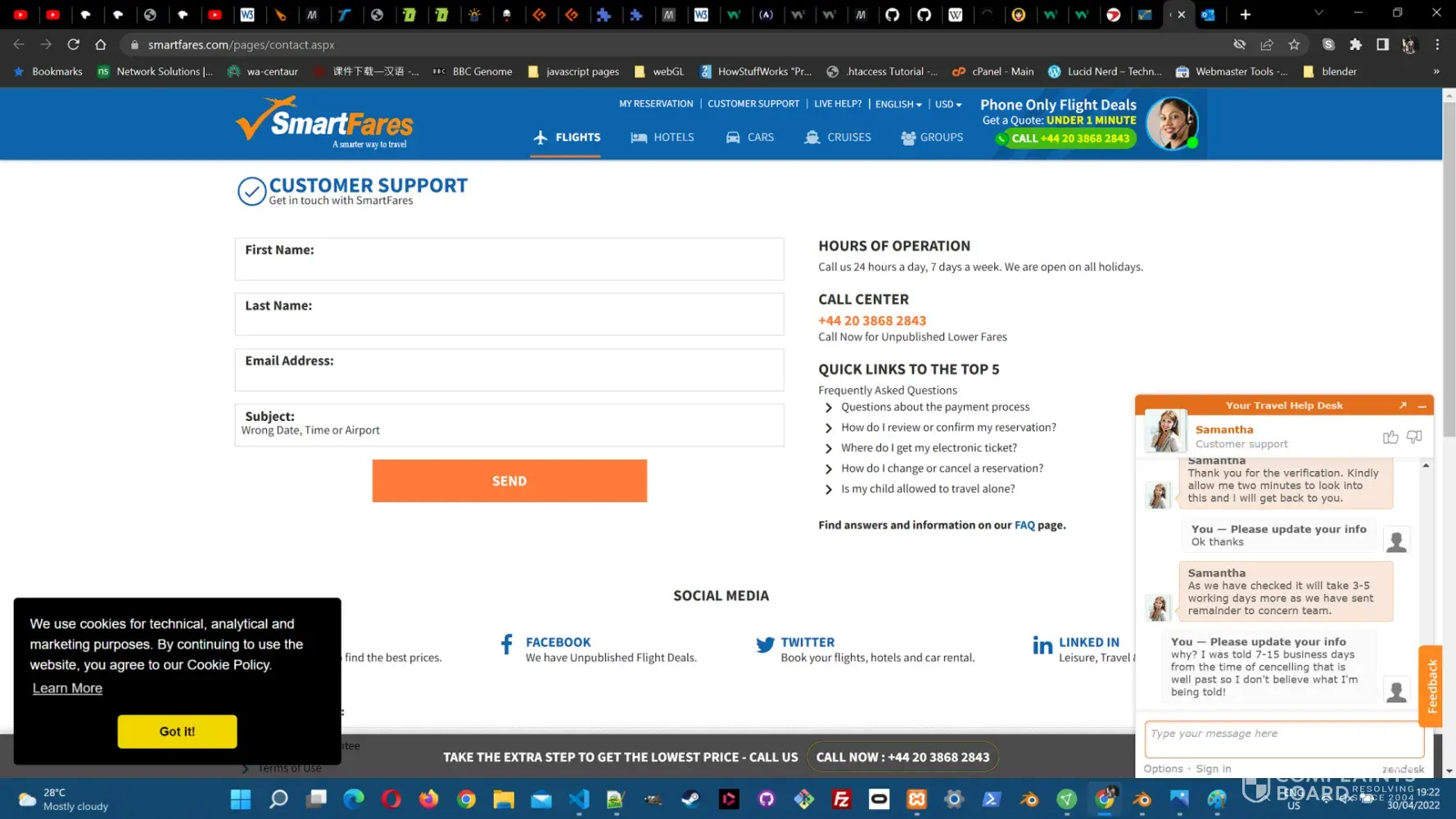Go to the browser home page
The width and height of the screenshot is (1456, 819).
[101, 44]
